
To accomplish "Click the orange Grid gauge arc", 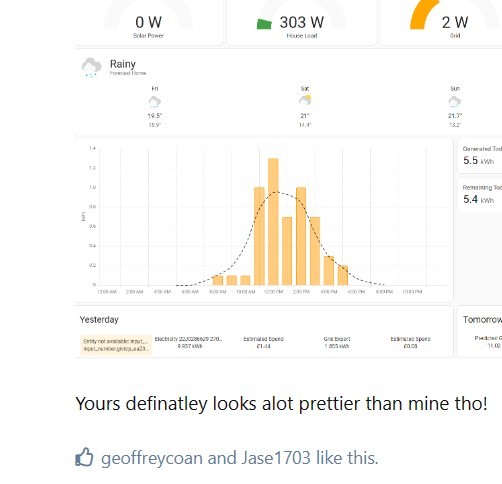I will 423,15.
